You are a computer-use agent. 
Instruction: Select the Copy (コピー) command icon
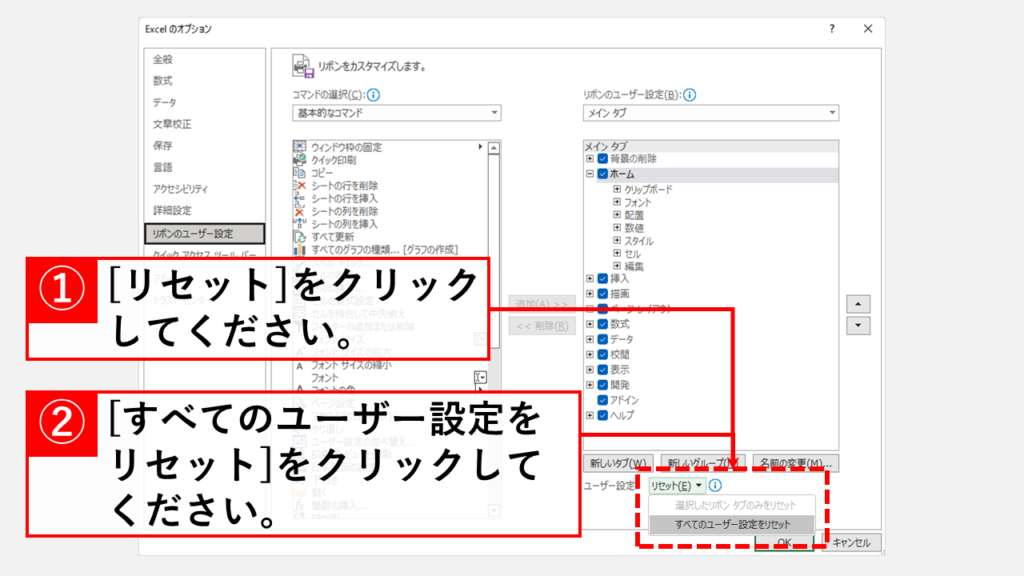point(299,172)
